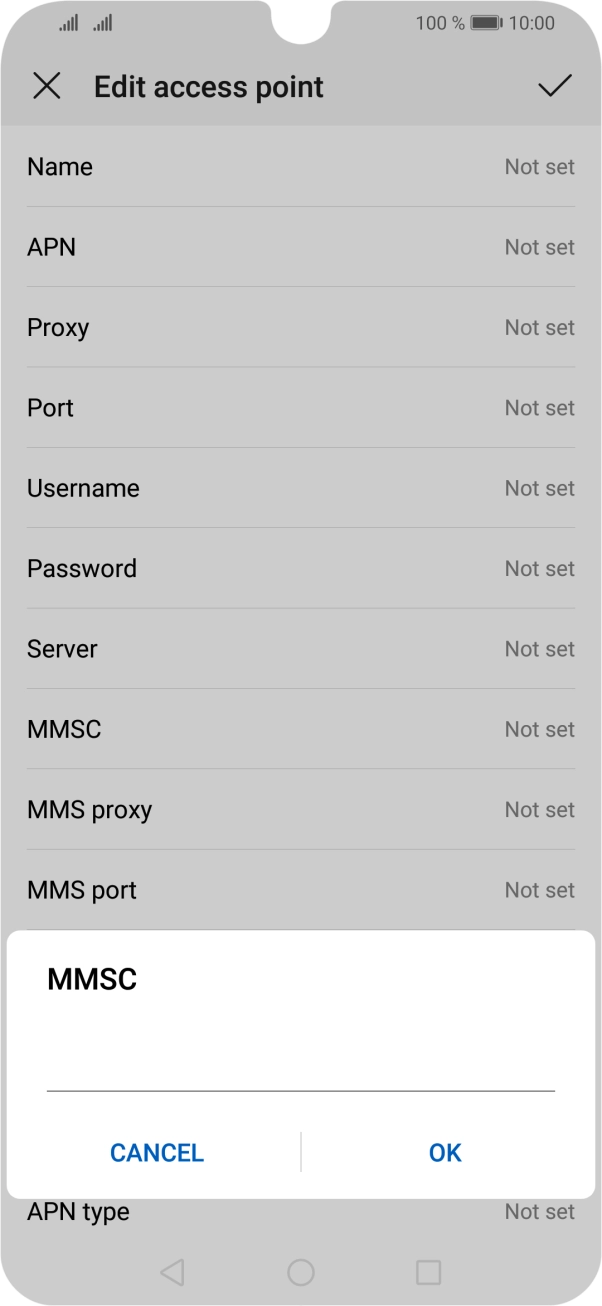Tap the home circle navigation icon
602x1306 pixels.
coord(300,1272)
